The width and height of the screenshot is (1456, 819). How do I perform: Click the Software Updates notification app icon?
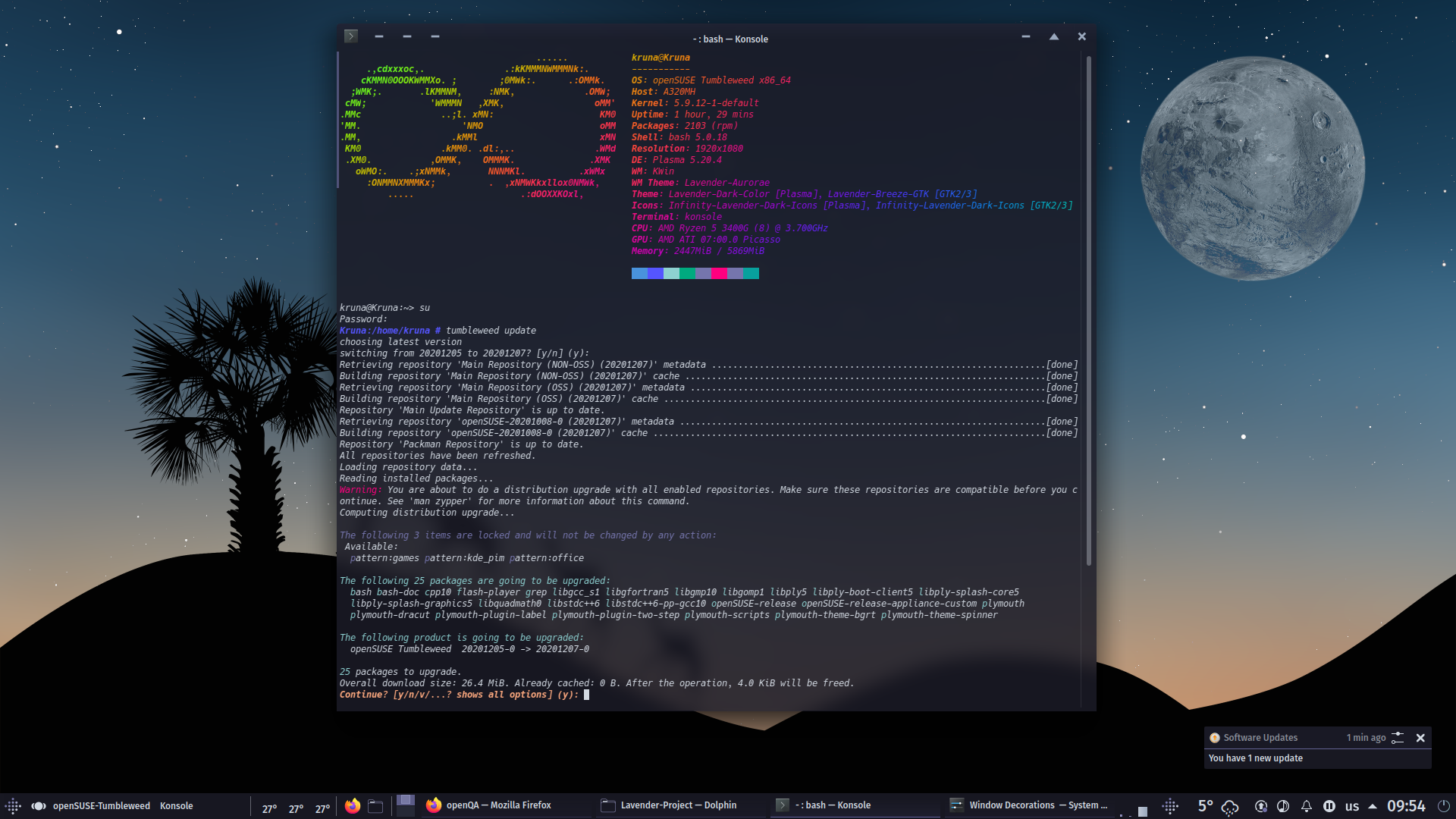tap(1214, 737)
